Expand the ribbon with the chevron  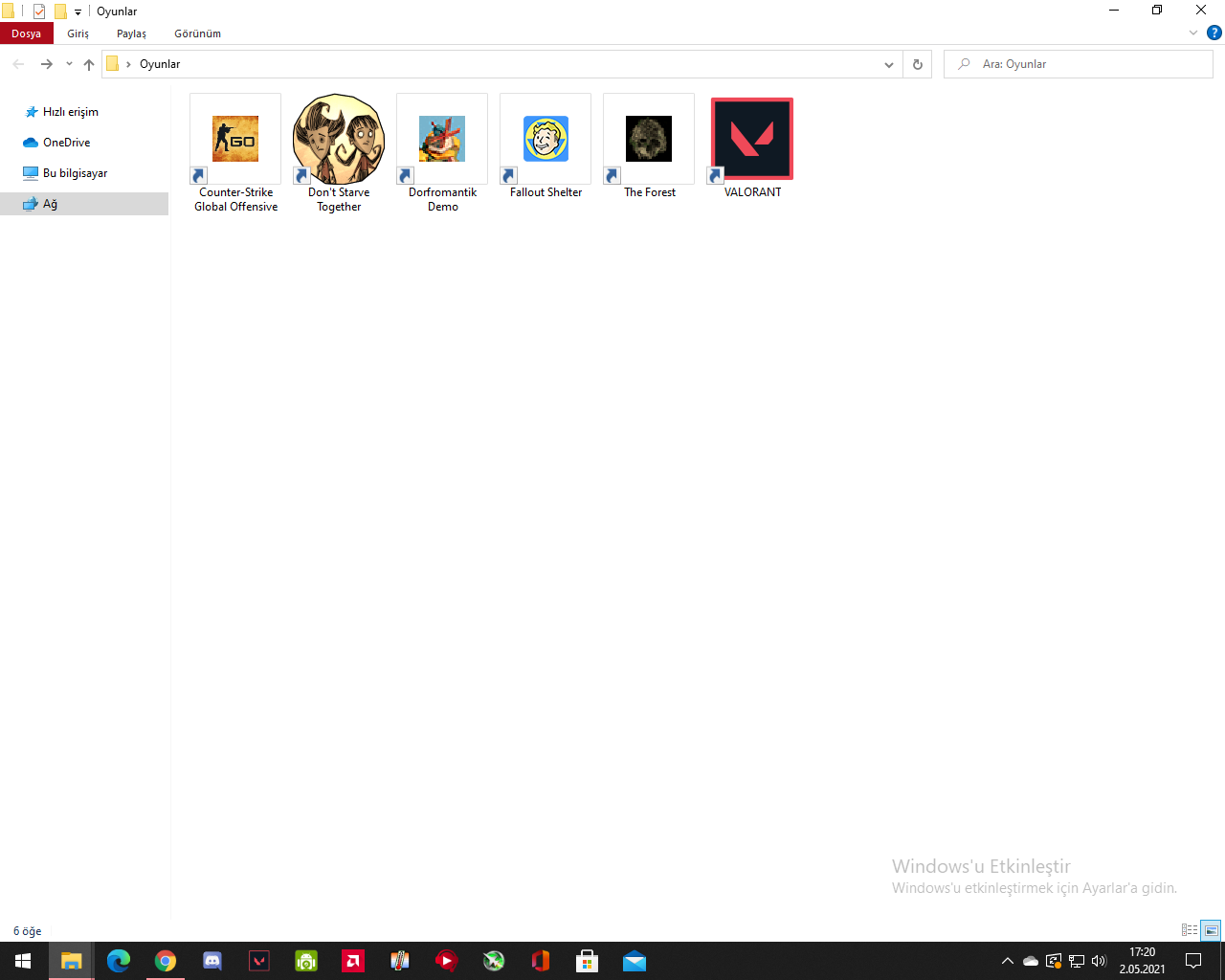pos(1193,33)
